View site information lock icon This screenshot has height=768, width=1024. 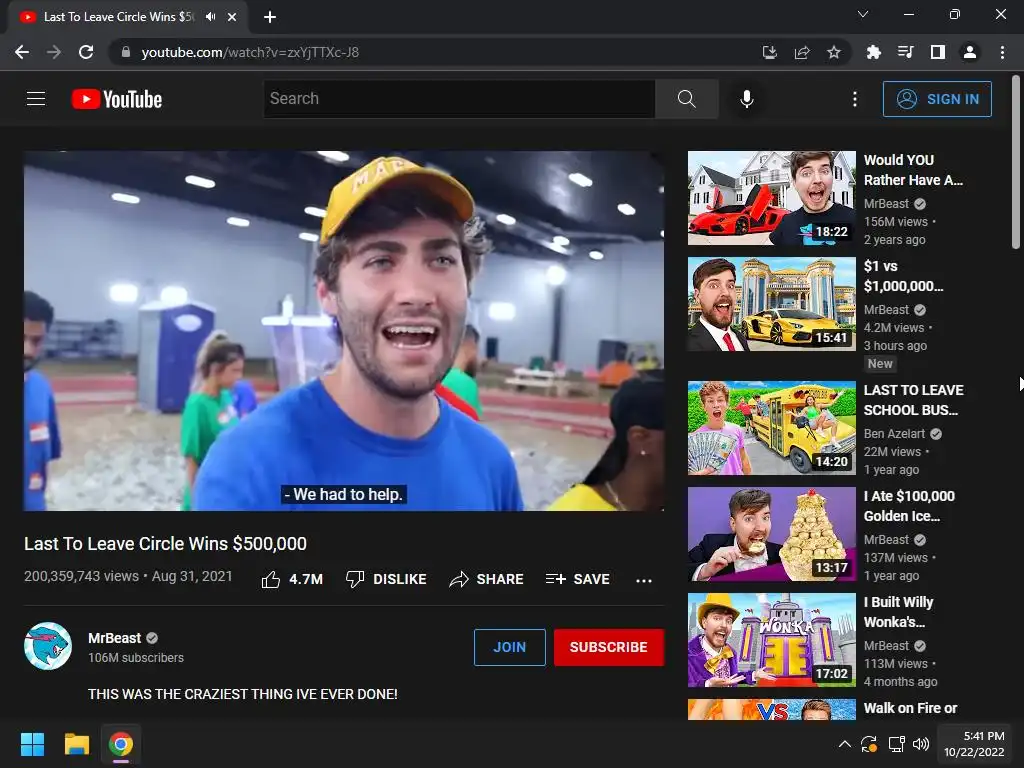126,52
